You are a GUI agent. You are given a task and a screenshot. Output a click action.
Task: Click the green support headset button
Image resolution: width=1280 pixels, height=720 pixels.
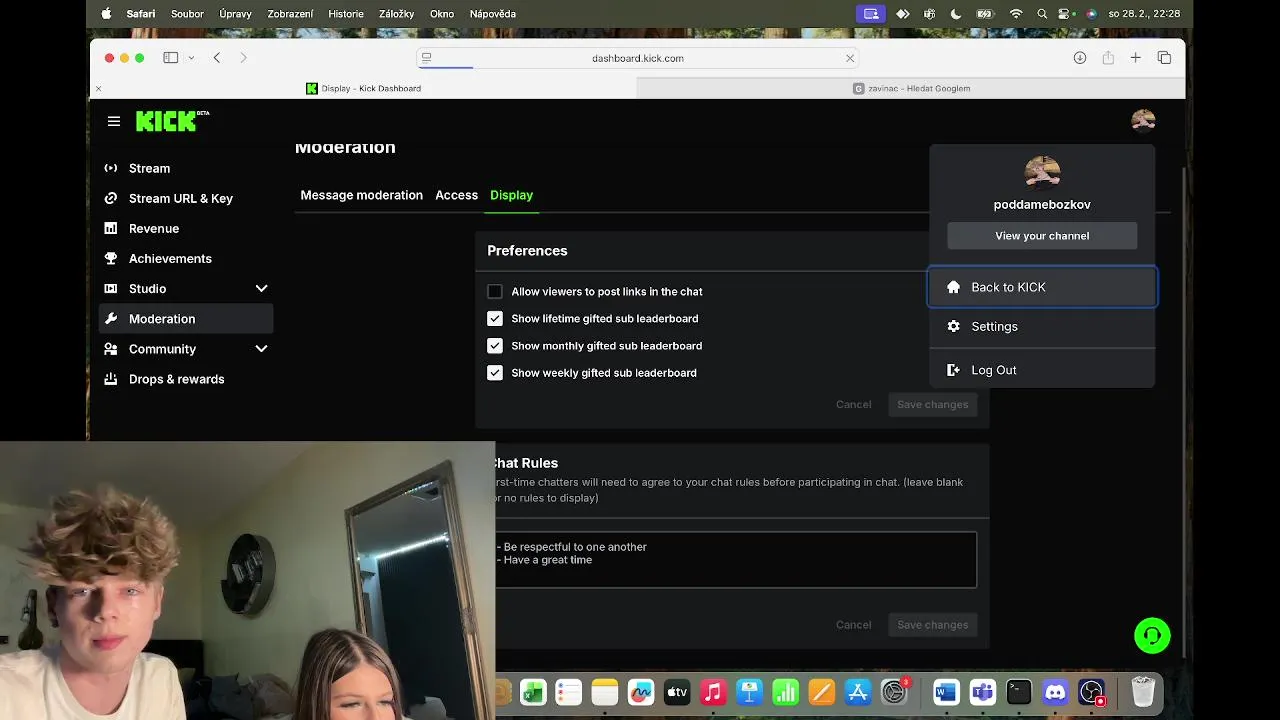(x=1152, y=635)
